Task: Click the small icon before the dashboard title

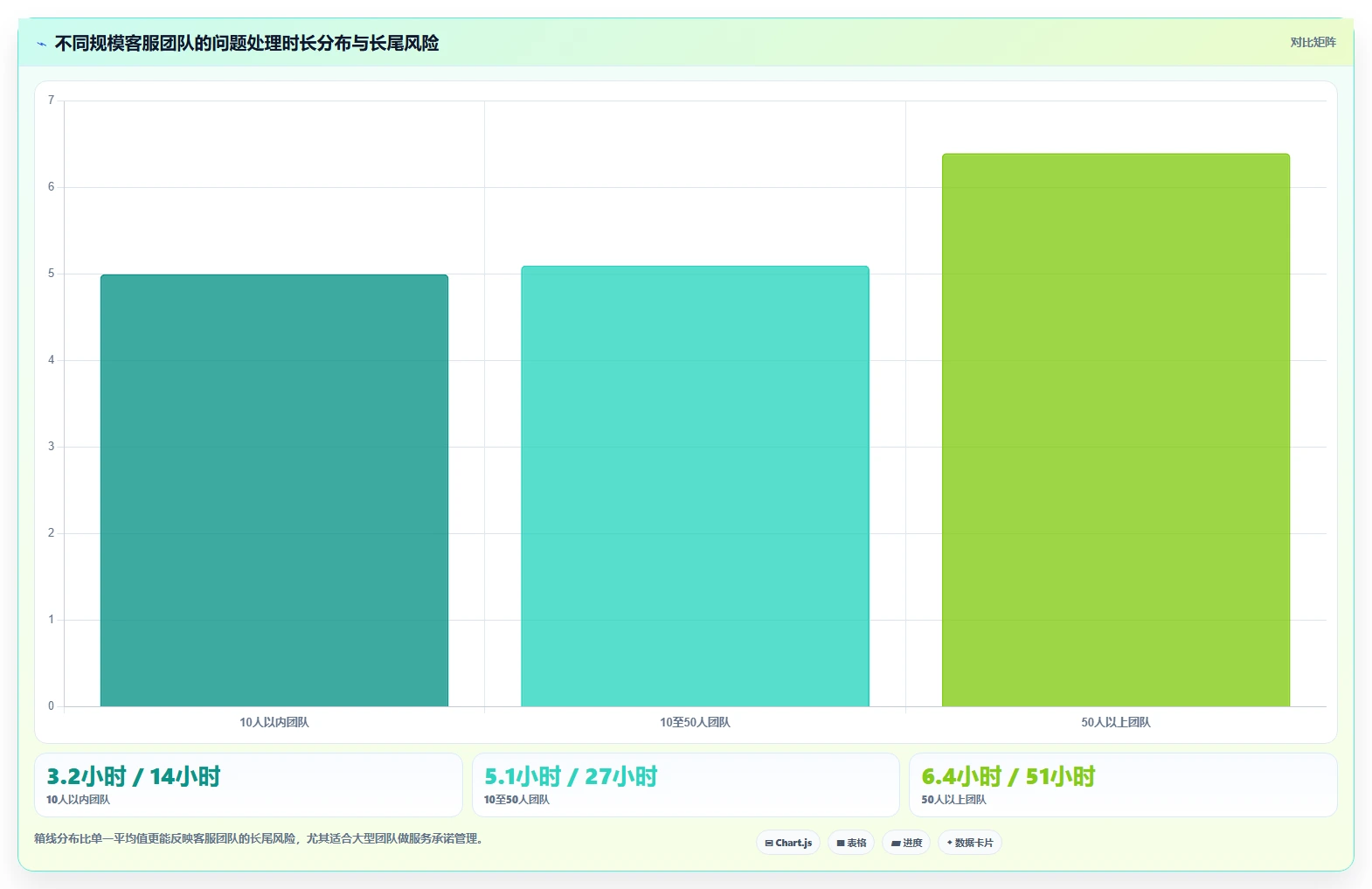Action: [x=41, y=44]
